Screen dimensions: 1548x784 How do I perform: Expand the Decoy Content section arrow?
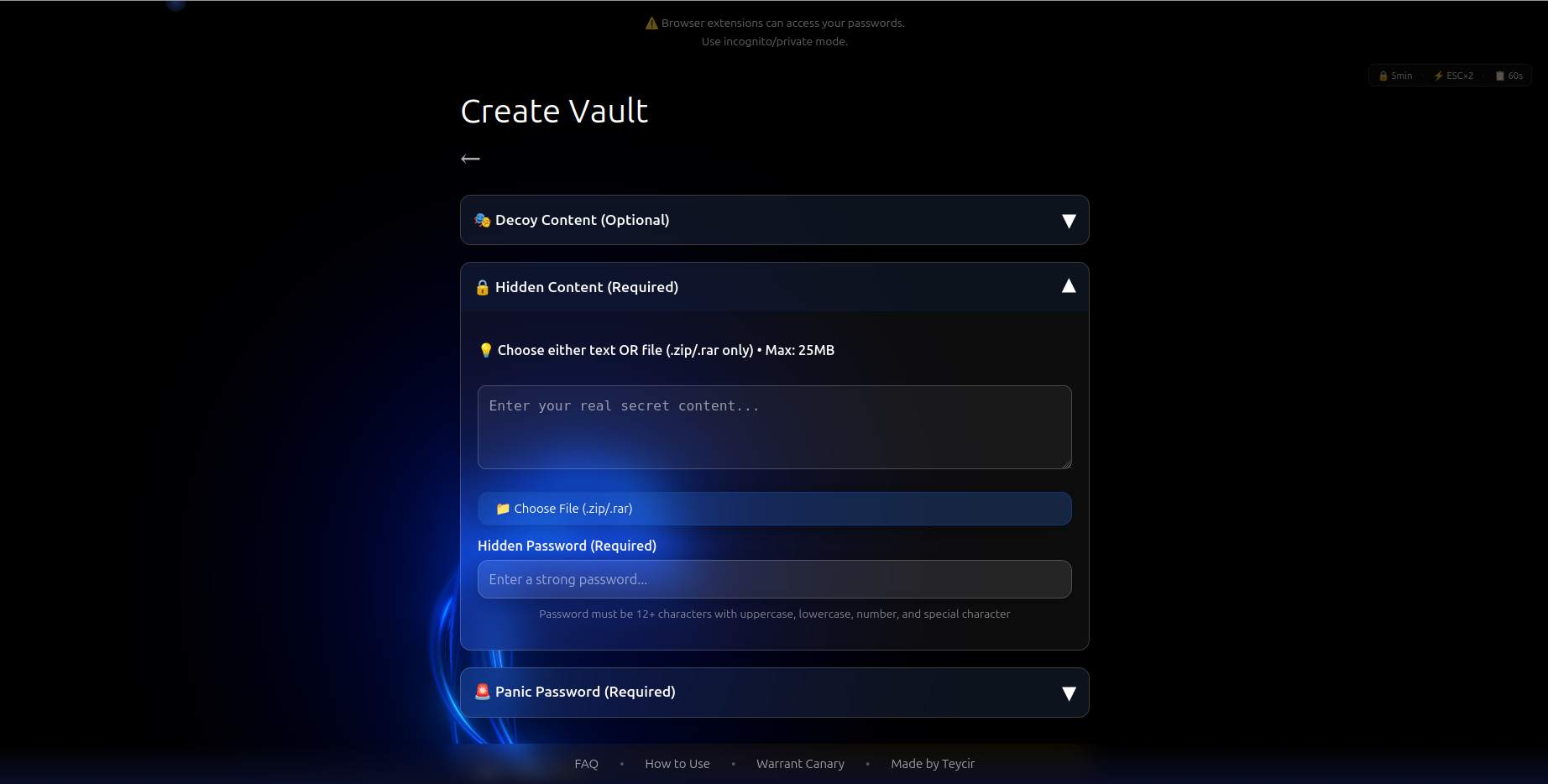click(1069, 221)
